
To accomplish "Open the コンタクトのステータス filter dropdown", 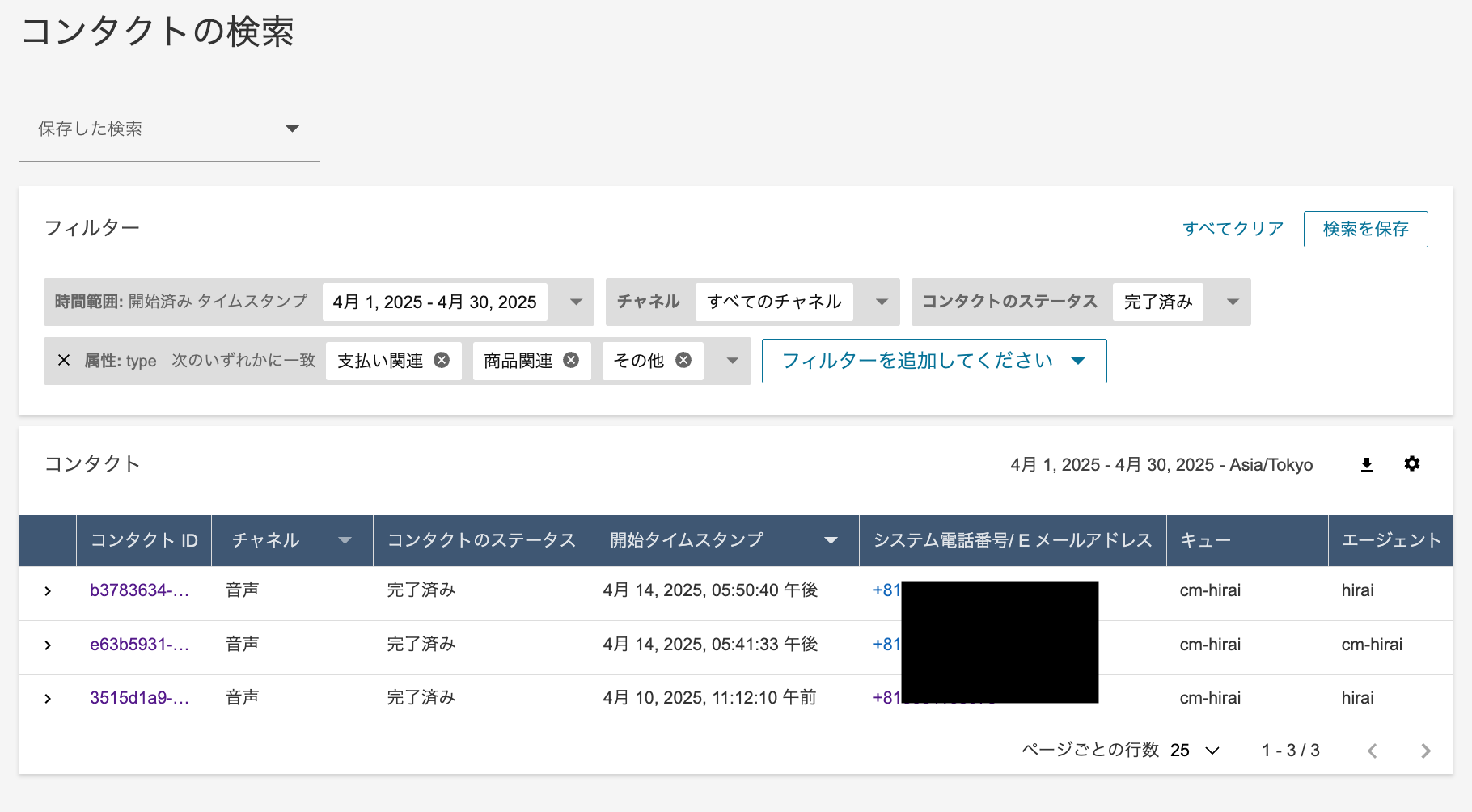I will (1233, 302).
